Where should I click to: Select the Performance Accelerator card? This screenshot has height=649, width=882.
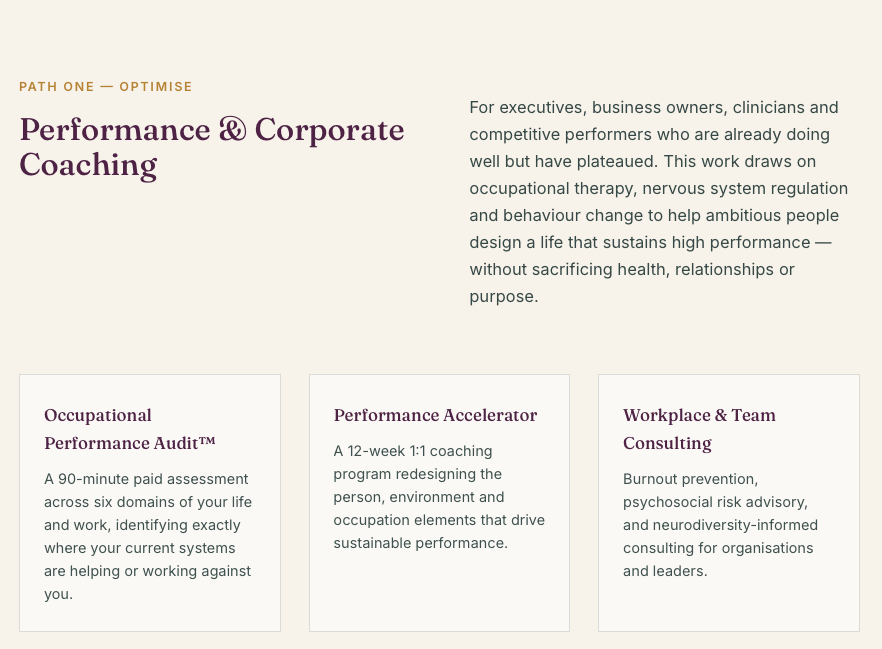[x=439, y=503]
